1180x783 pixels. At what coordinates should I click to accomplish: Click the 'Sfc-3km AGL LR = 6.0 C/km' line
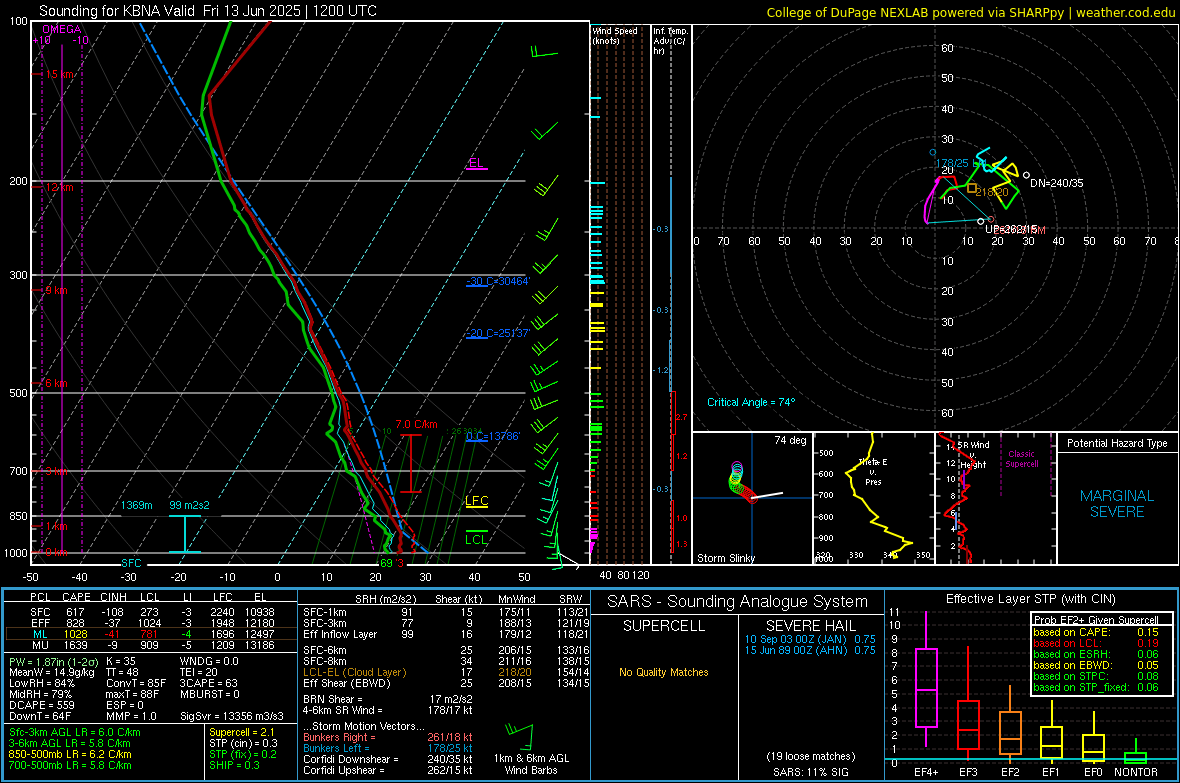75,732
